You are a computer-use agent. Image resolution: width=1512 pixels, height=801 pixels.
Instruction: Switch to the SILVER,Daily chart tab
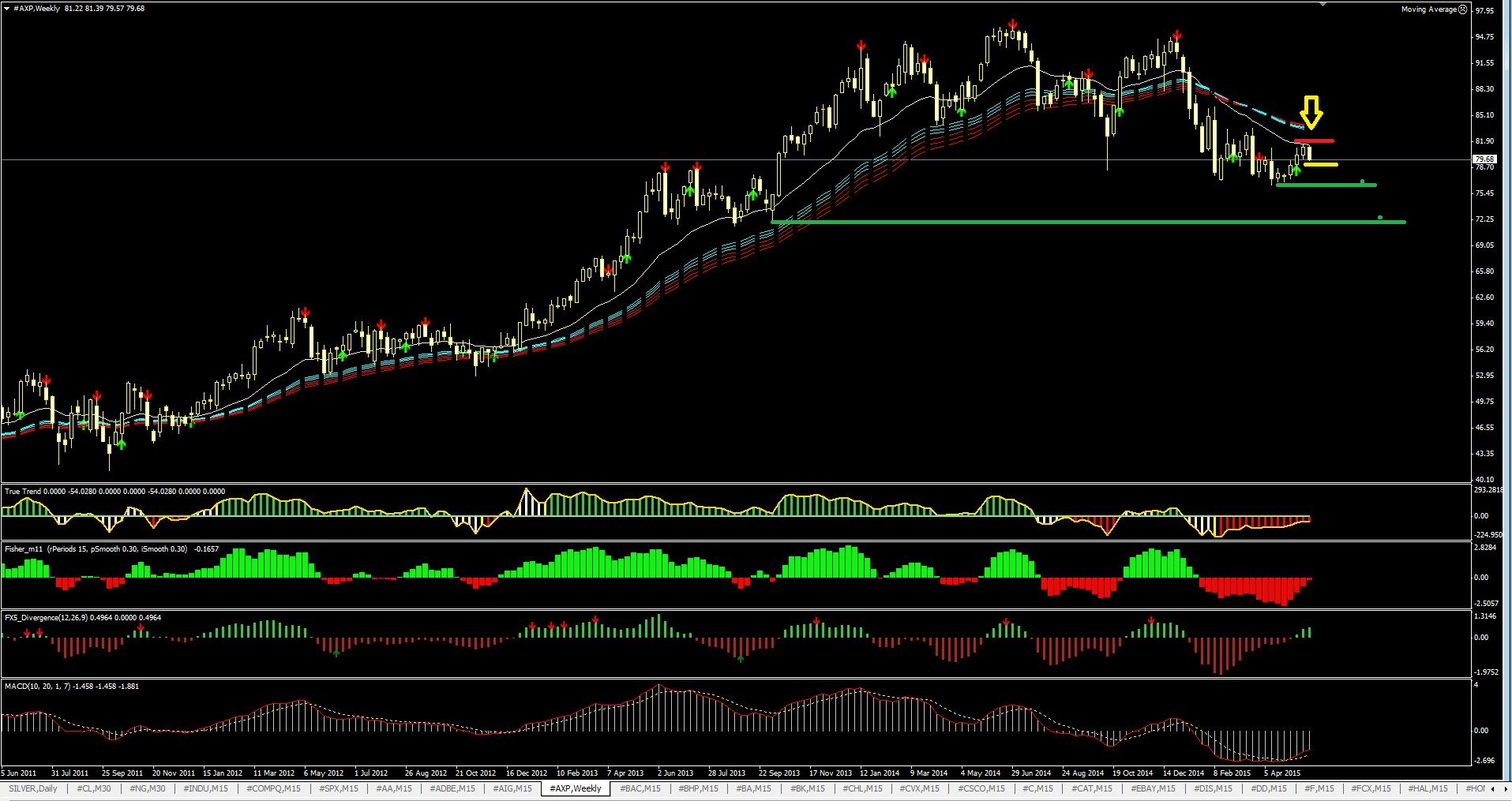tap(33, 788)
